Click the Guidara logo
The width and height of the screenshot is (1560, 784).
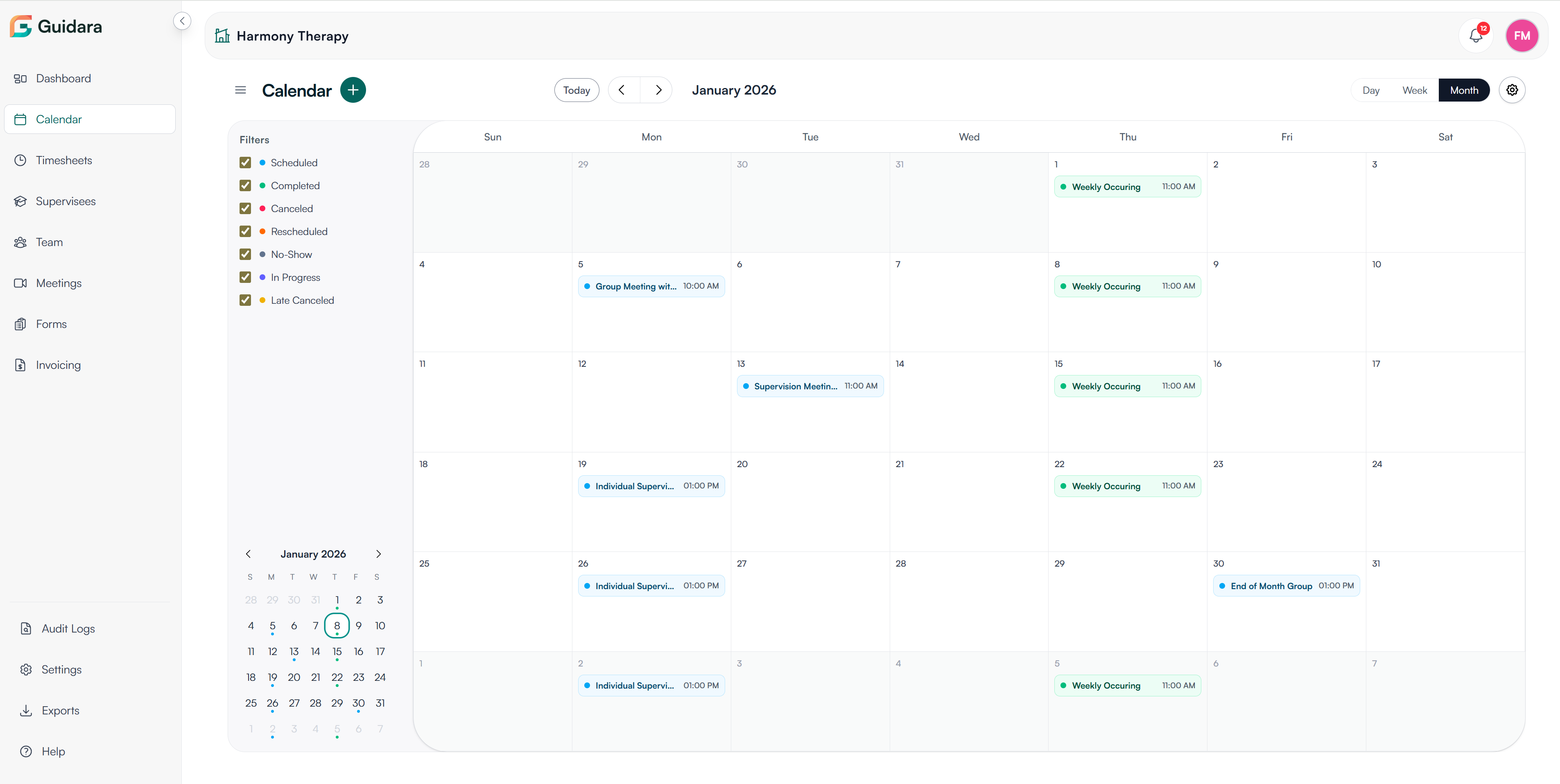[x=56, y=27]
